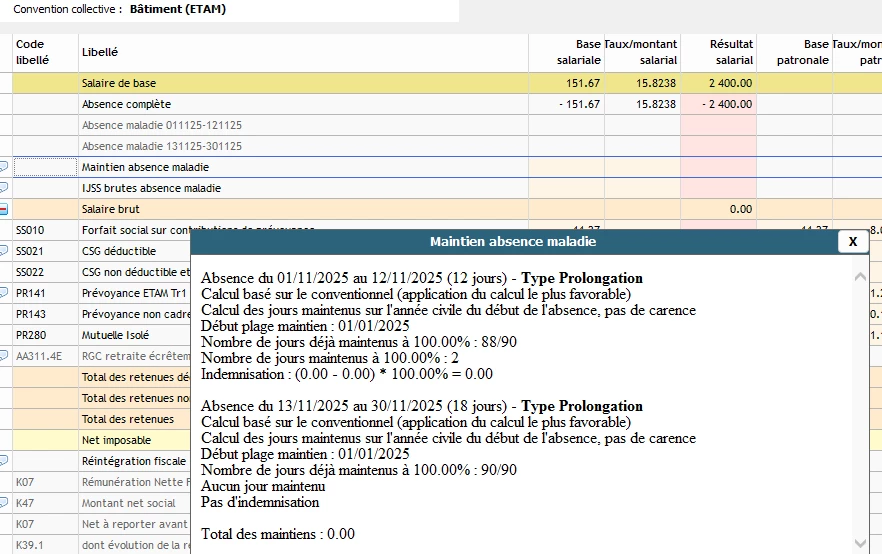Click popup scrollbar up arrow
This screenshot has width=882, height=554.
pos(860,277)
